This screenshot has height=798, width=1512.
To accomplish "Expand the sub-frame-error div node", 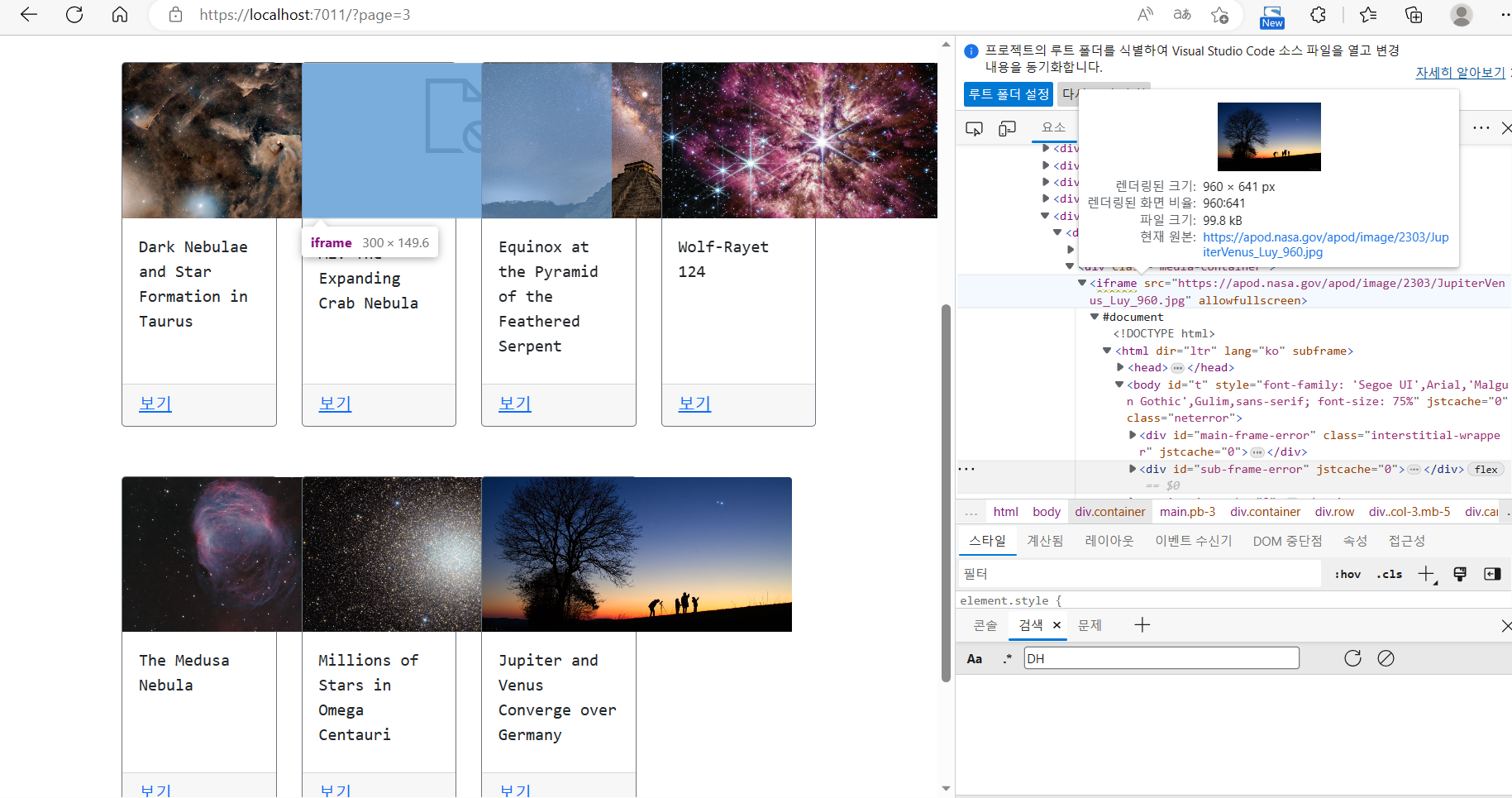I will coord(1133,469).
